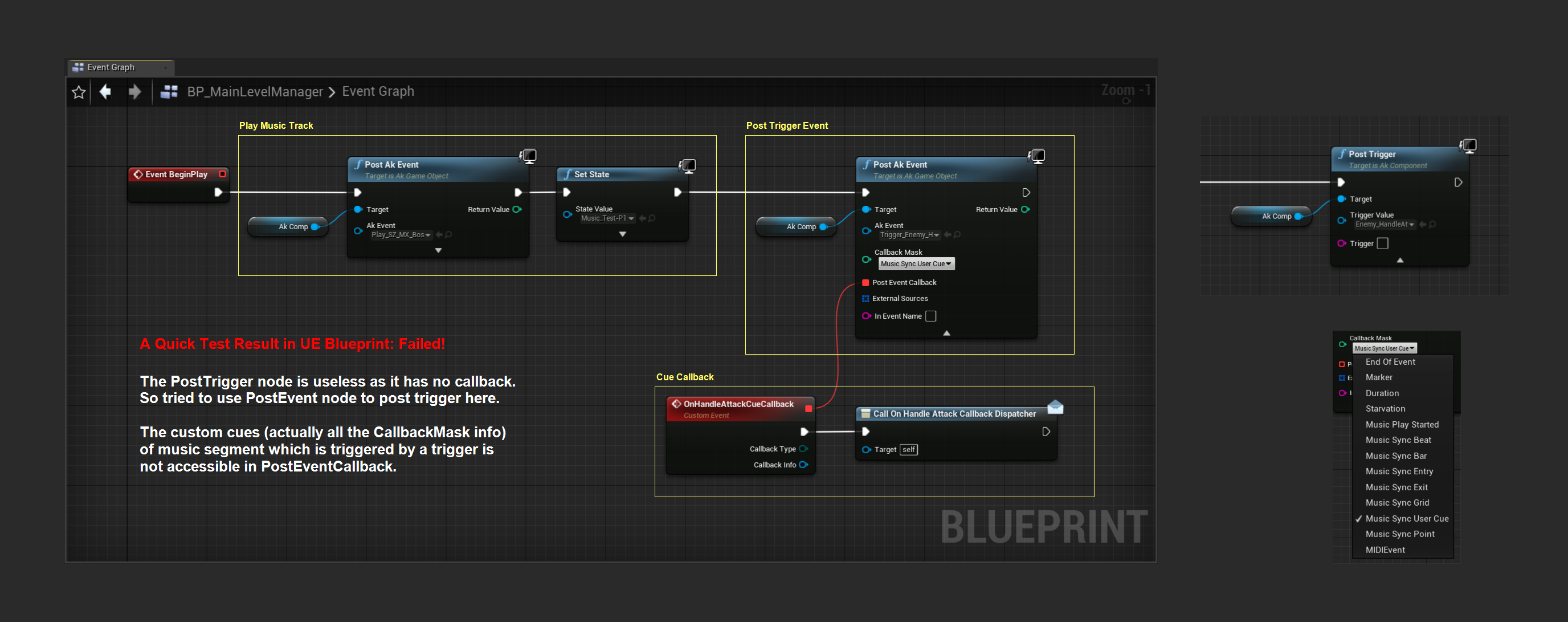Go back with the left arrow

point(105,92)
